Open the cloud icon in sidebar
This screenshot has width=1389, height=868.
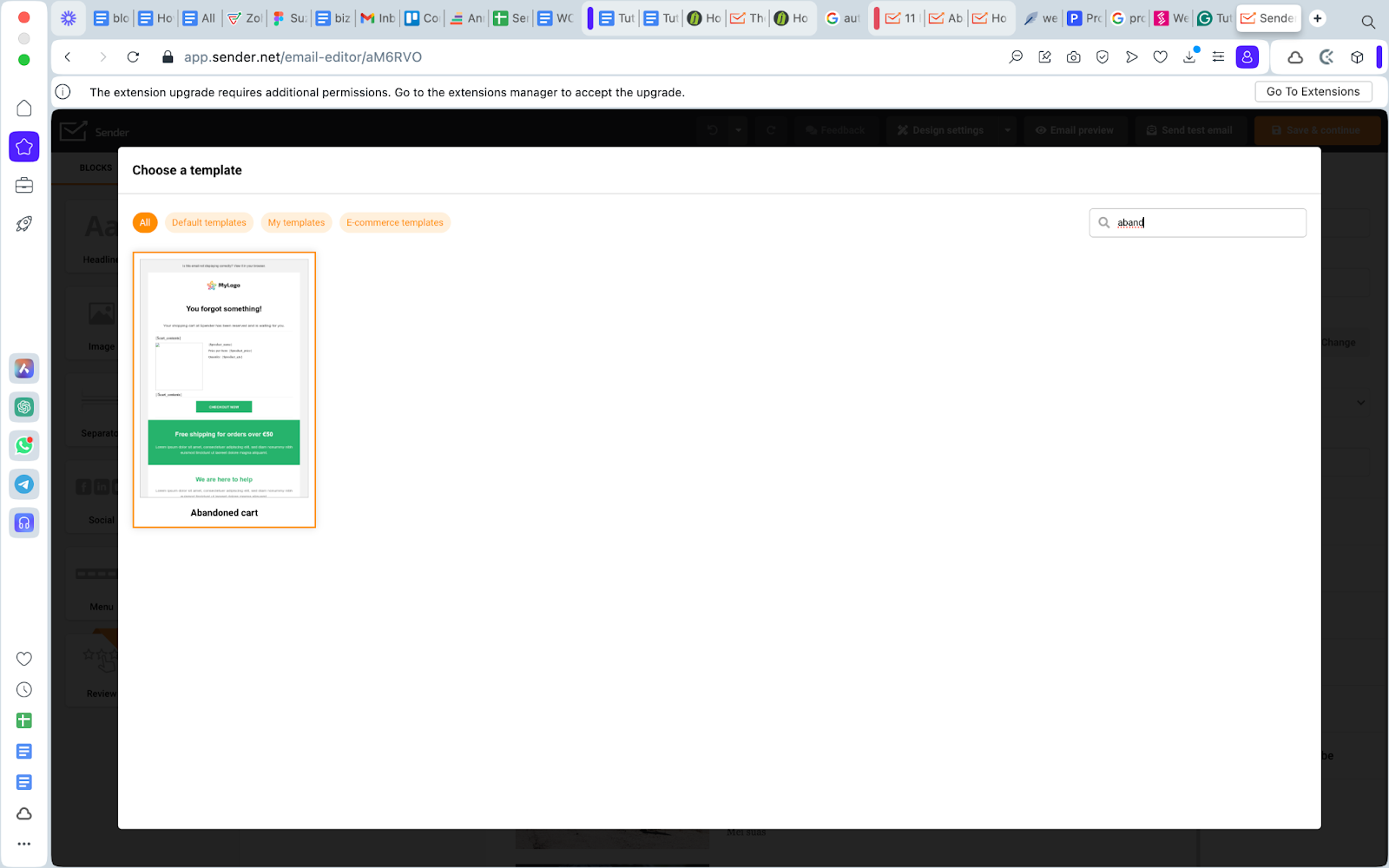pyautogui.click(x=24, y=813)
